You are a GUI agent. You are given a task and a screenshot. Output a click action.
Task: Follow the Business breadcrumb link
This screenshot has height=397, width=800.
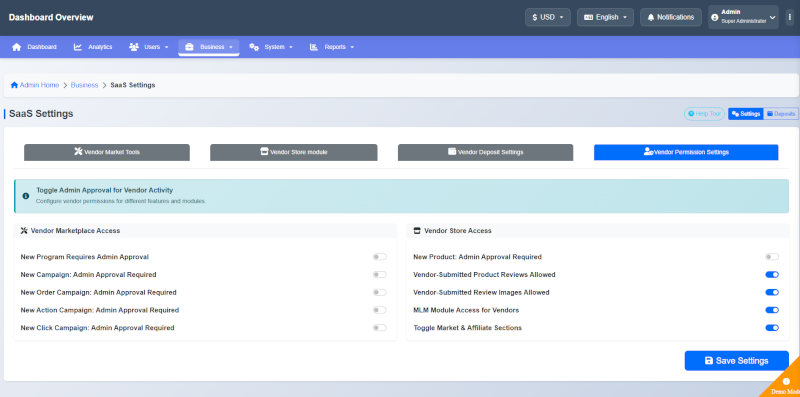[x=84, y=85]
